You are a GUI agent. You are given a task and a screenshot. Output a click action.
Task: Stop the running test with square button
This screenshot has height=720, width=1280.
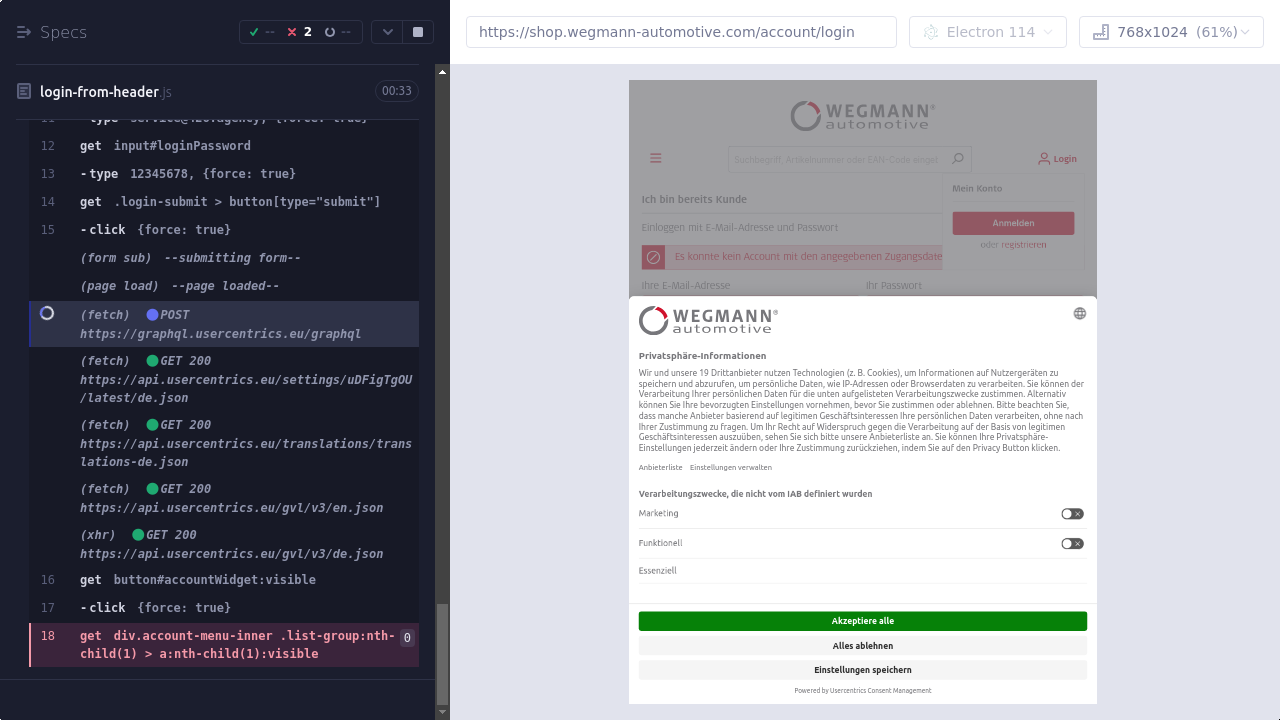pos(418,32)
